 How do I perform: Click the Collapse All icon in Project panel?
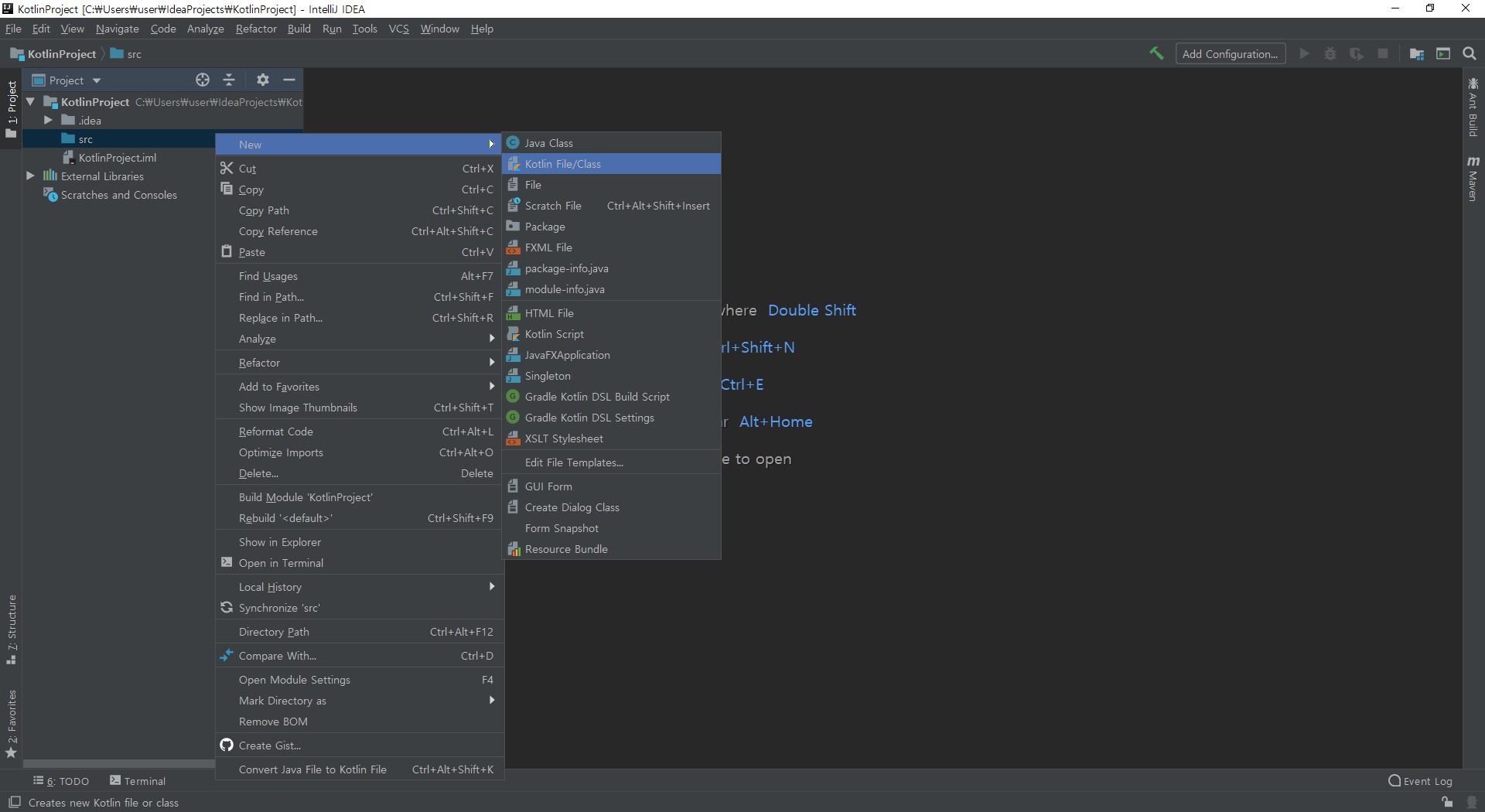point(229,80)
